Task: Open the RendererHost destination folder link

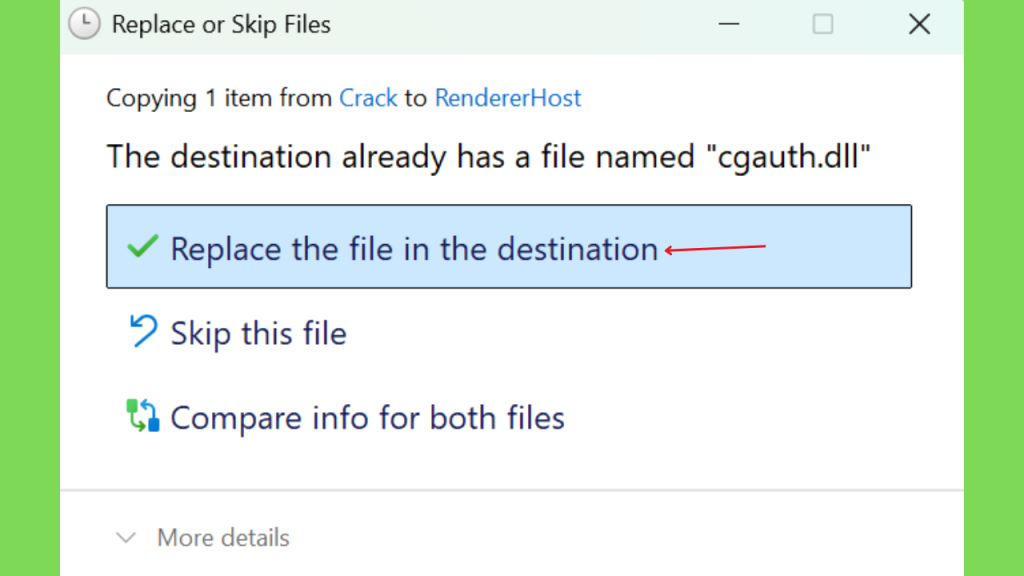Action: [507, 98]
